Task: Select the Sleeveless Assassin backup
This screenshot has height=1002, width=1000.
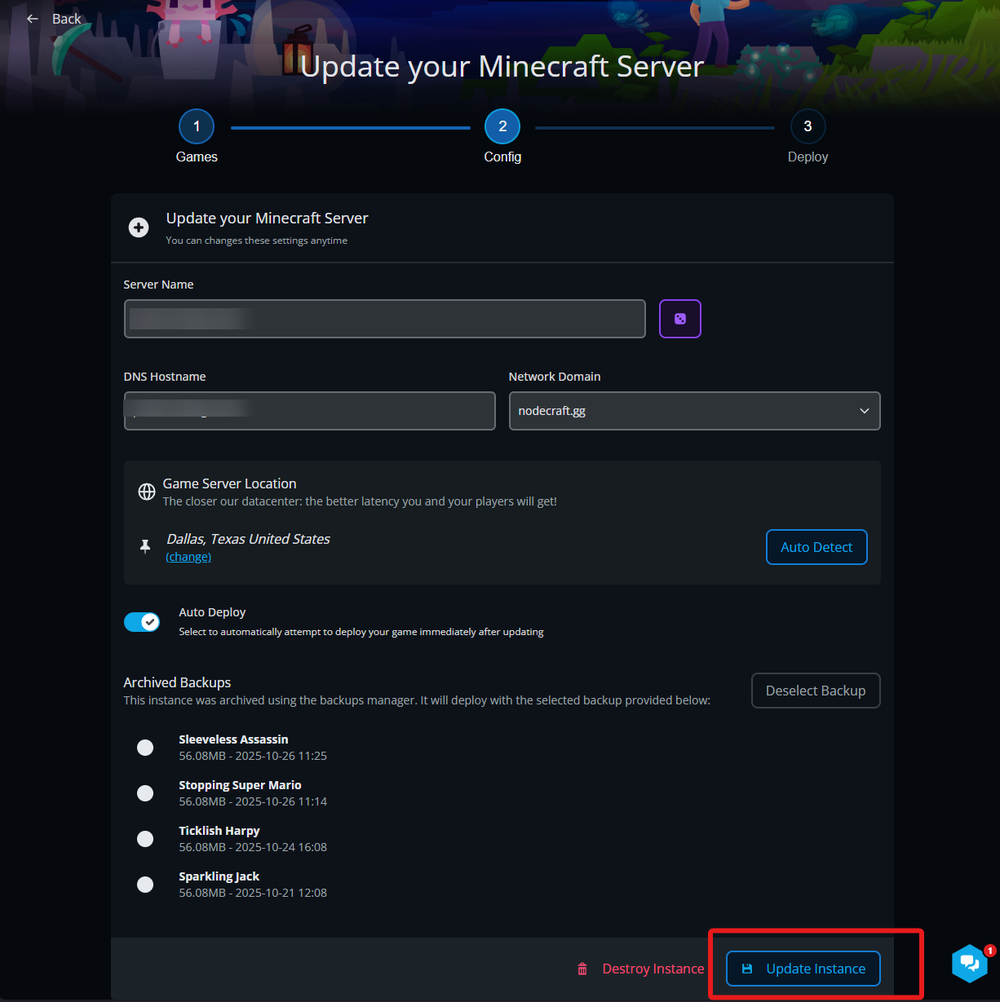Action: pos(145,747)
